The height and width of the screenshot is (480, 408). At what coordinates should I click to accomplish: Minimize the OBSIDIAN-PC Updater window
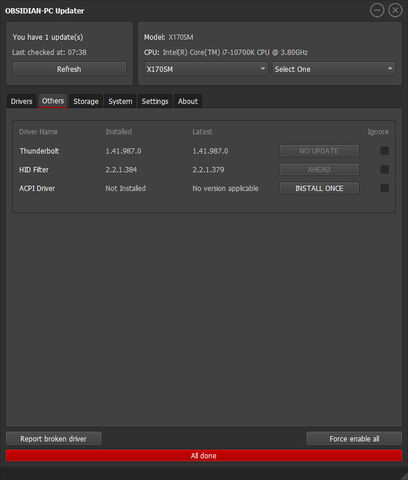point(377,11)
